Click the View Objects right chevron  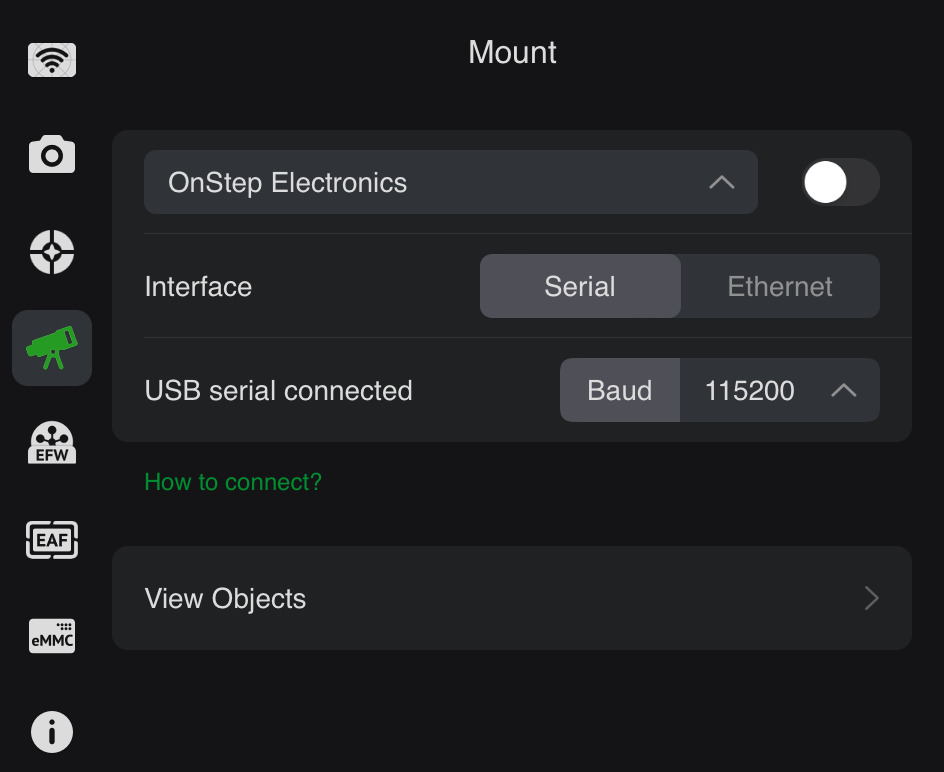click(x=871, y=598)
